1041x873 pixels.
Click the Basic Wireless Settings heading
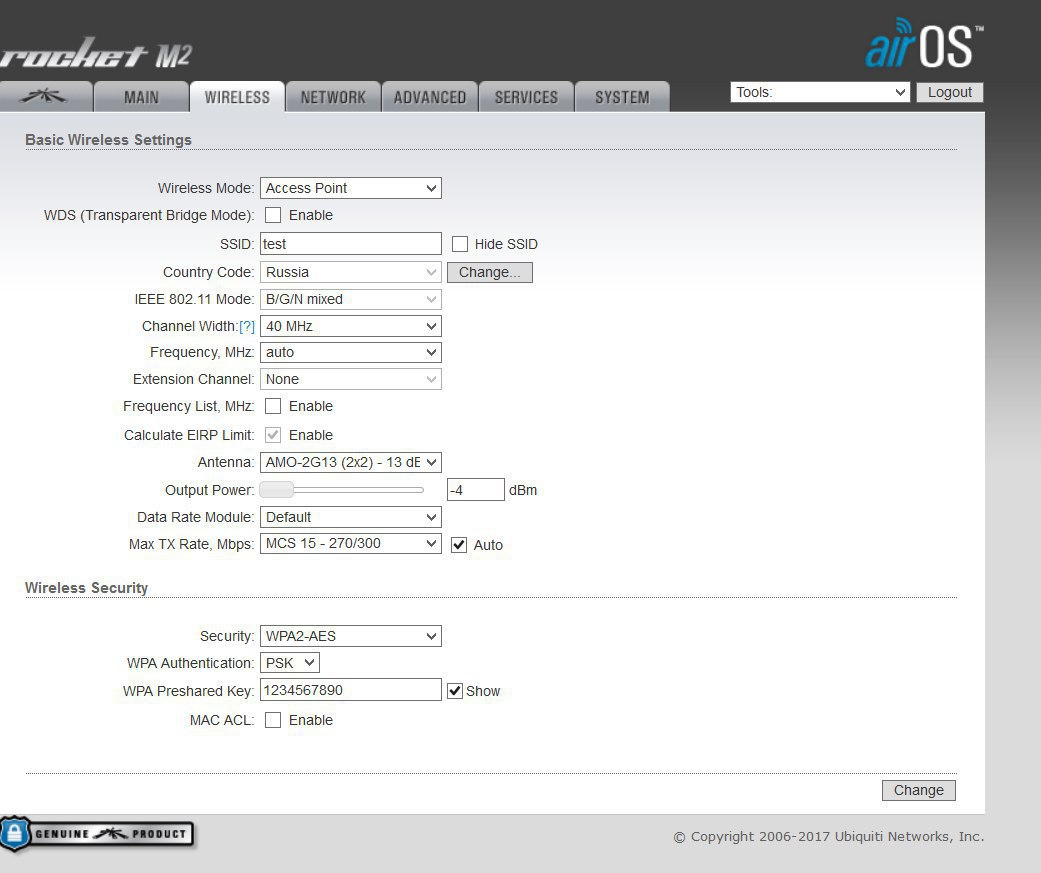click(108, 140)
